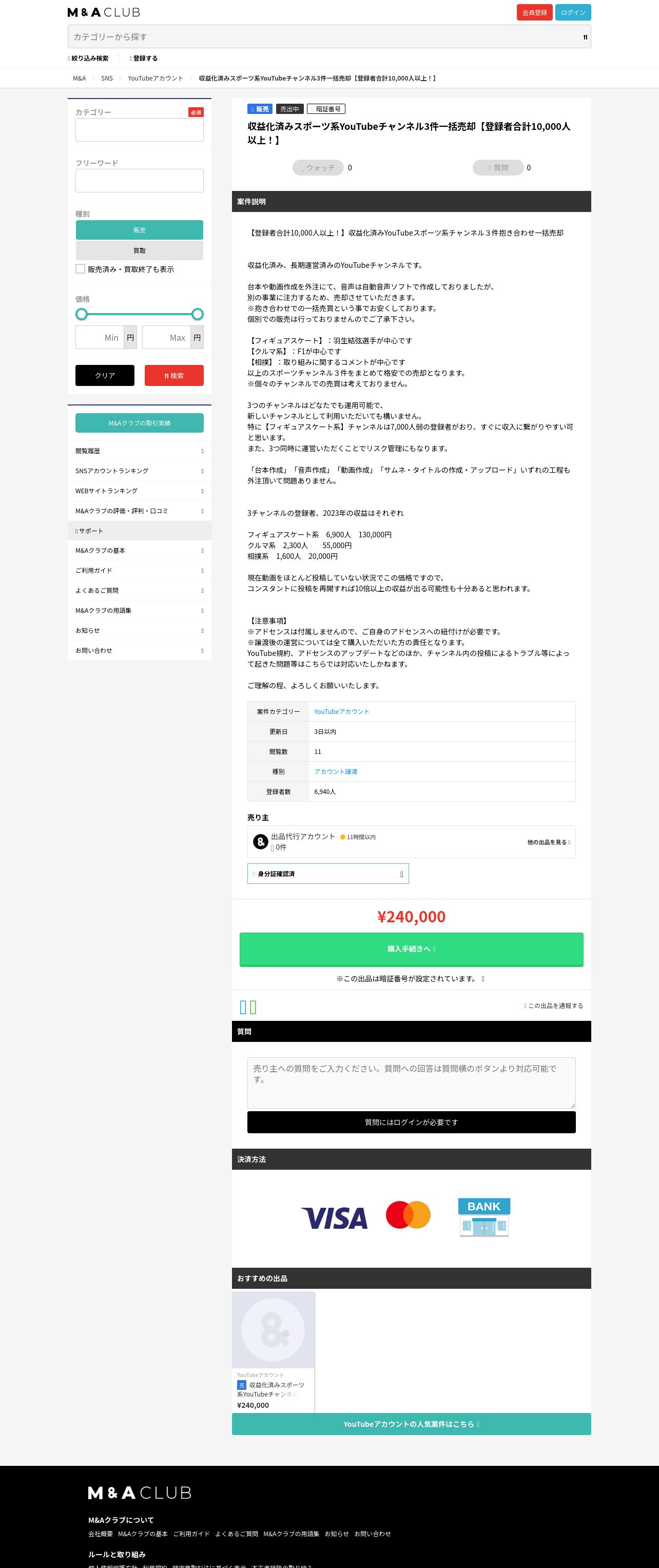Click the Mastercard payment logo

409,1214
